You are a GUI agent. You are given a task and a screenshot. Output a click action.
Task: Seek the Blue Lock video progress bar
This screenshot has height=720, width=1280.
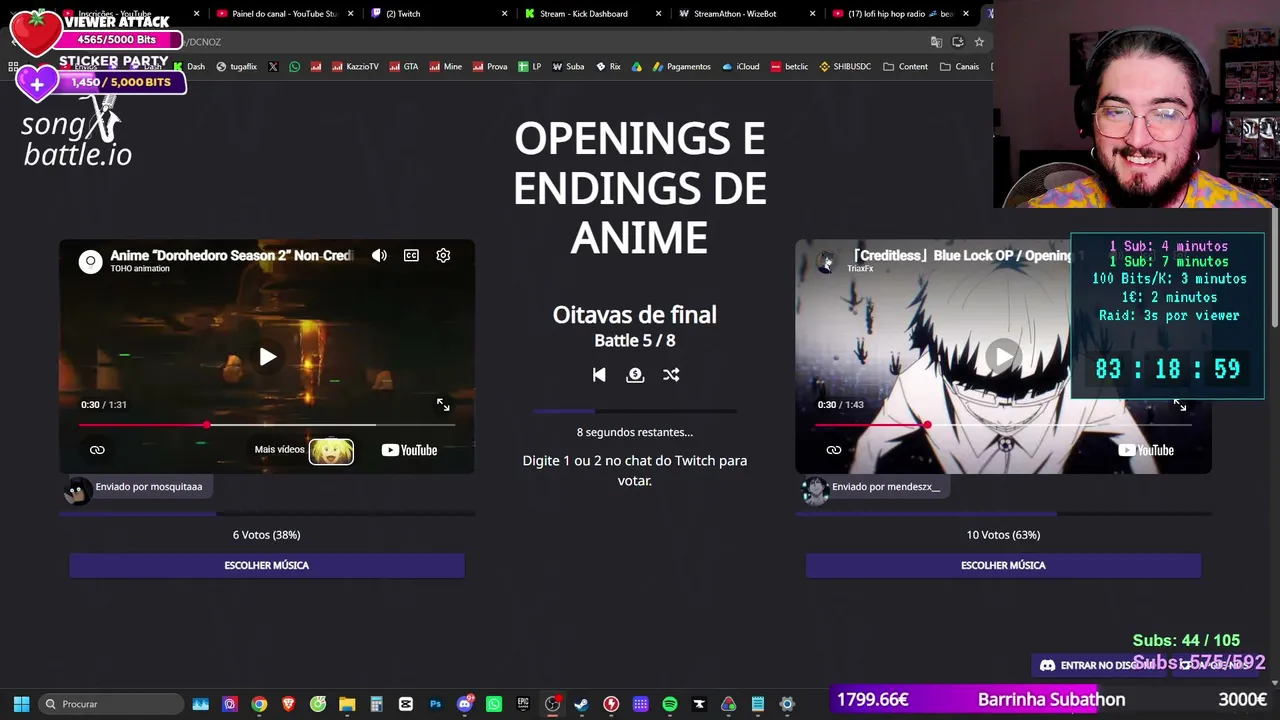pos(1003,425)
